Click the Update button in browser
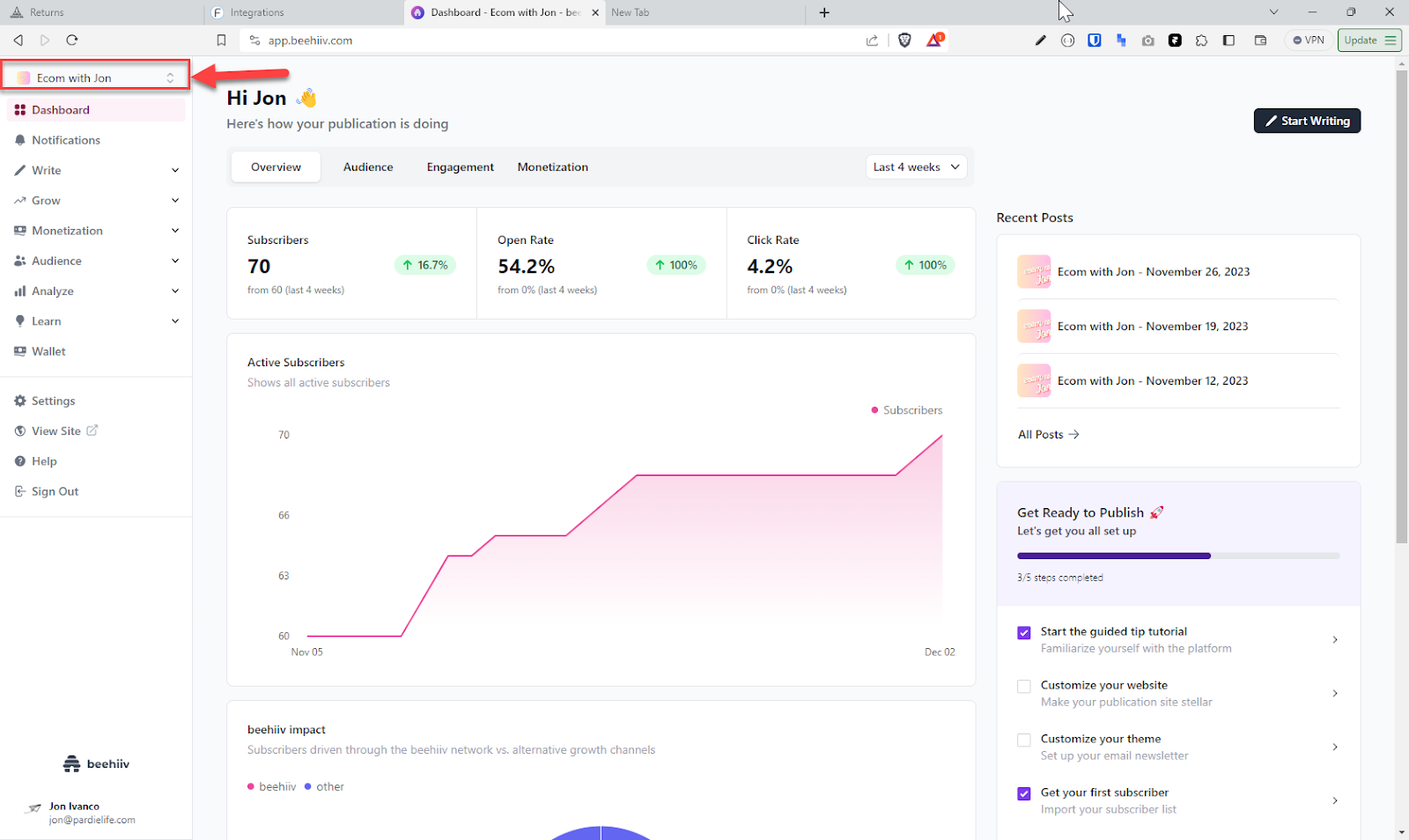The width and height of the screenshot is (1409, 840). pos(1369,41)
